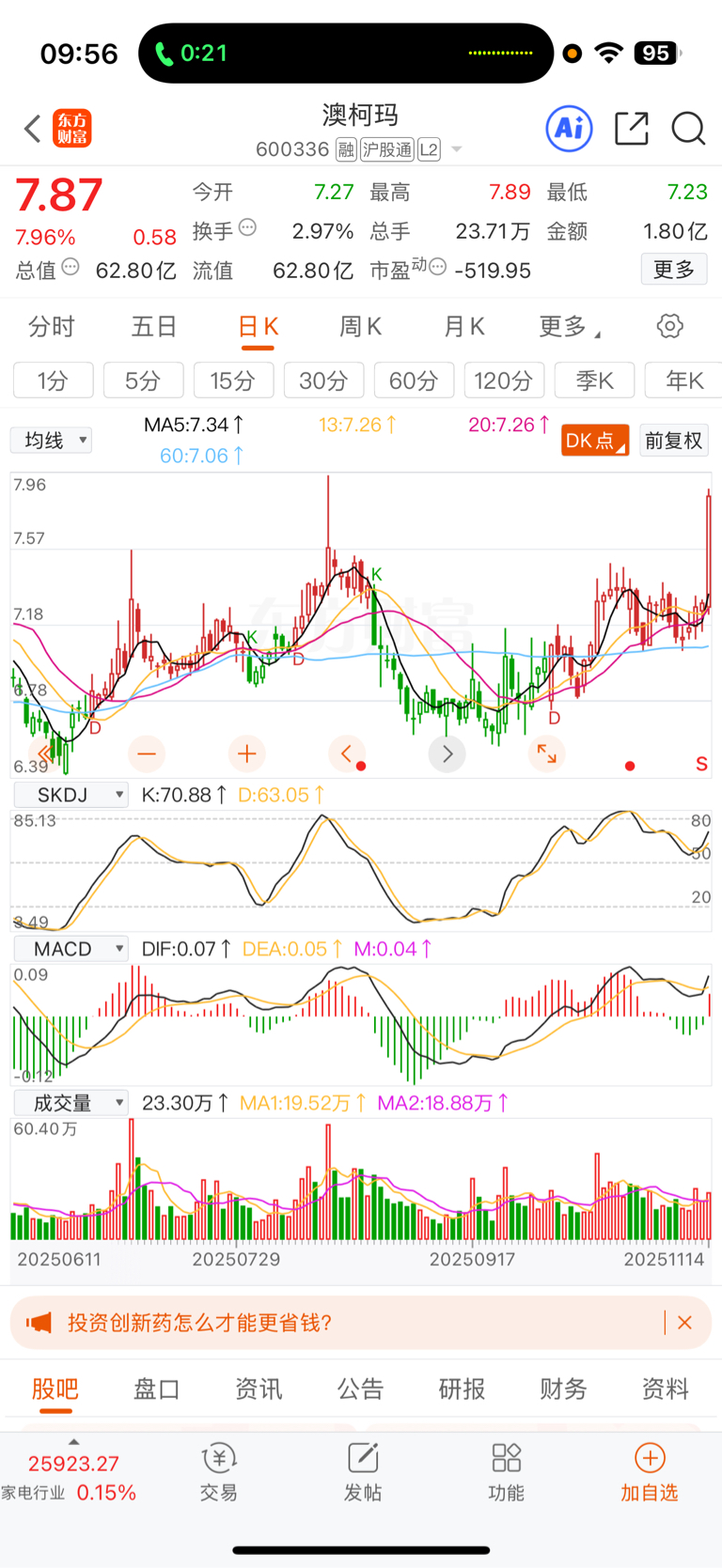Tap the back arrow icon
Screen dimensions: 722x1568
tap(33, 129)
